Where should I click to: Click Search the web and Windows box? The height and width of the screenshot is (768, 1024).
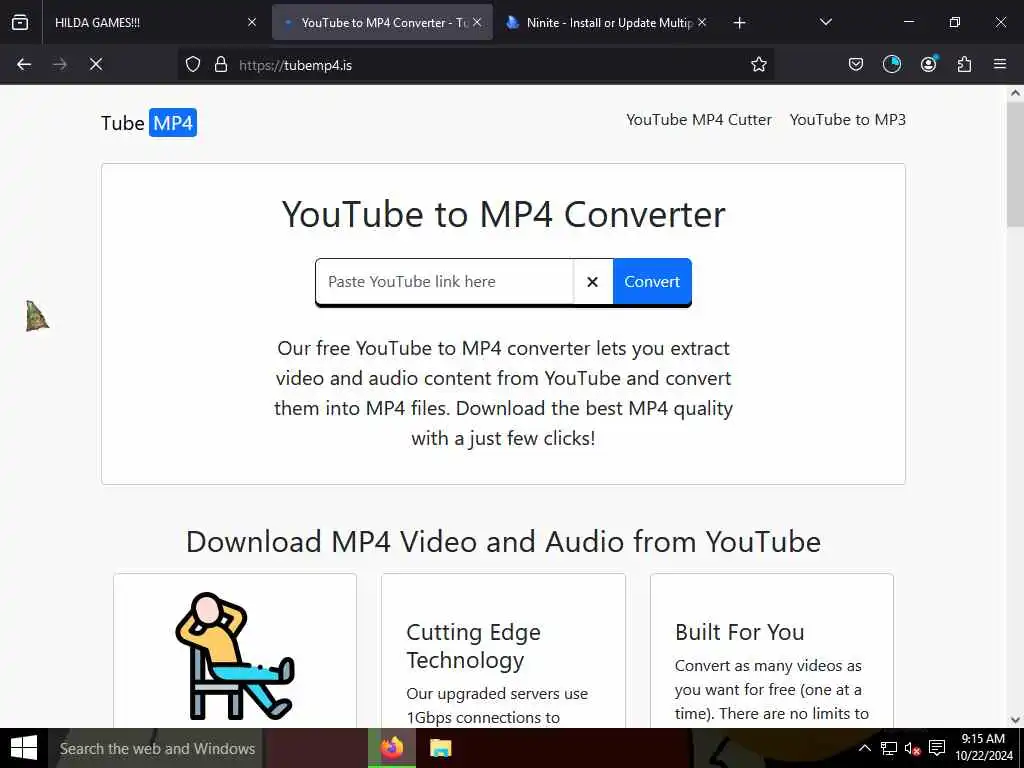(x=155, y=748)
